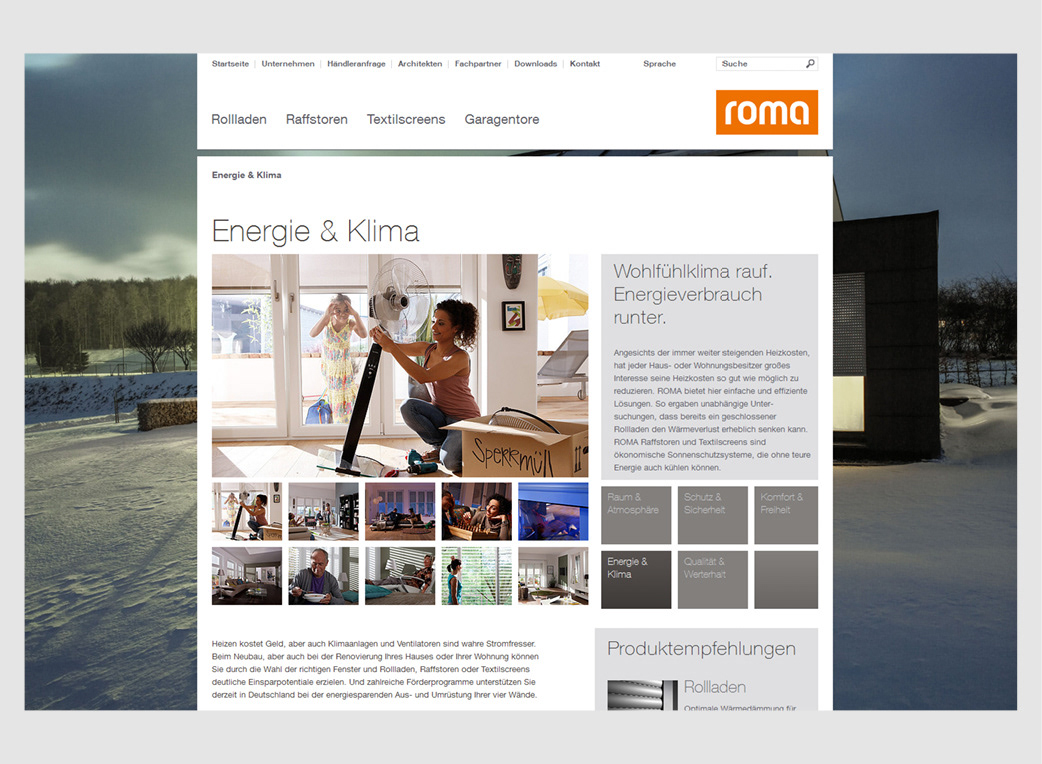Select thumbnail of purple-lit lounge sofa
The height and width of the screenshot is (764, 1042).
(x=400, y=512)
